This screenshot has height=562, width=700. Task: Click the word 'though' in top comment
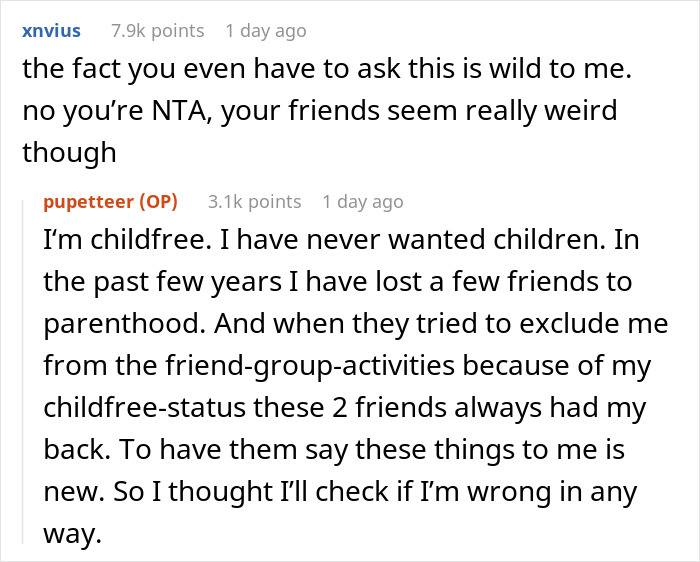click(x=69, y=151)
